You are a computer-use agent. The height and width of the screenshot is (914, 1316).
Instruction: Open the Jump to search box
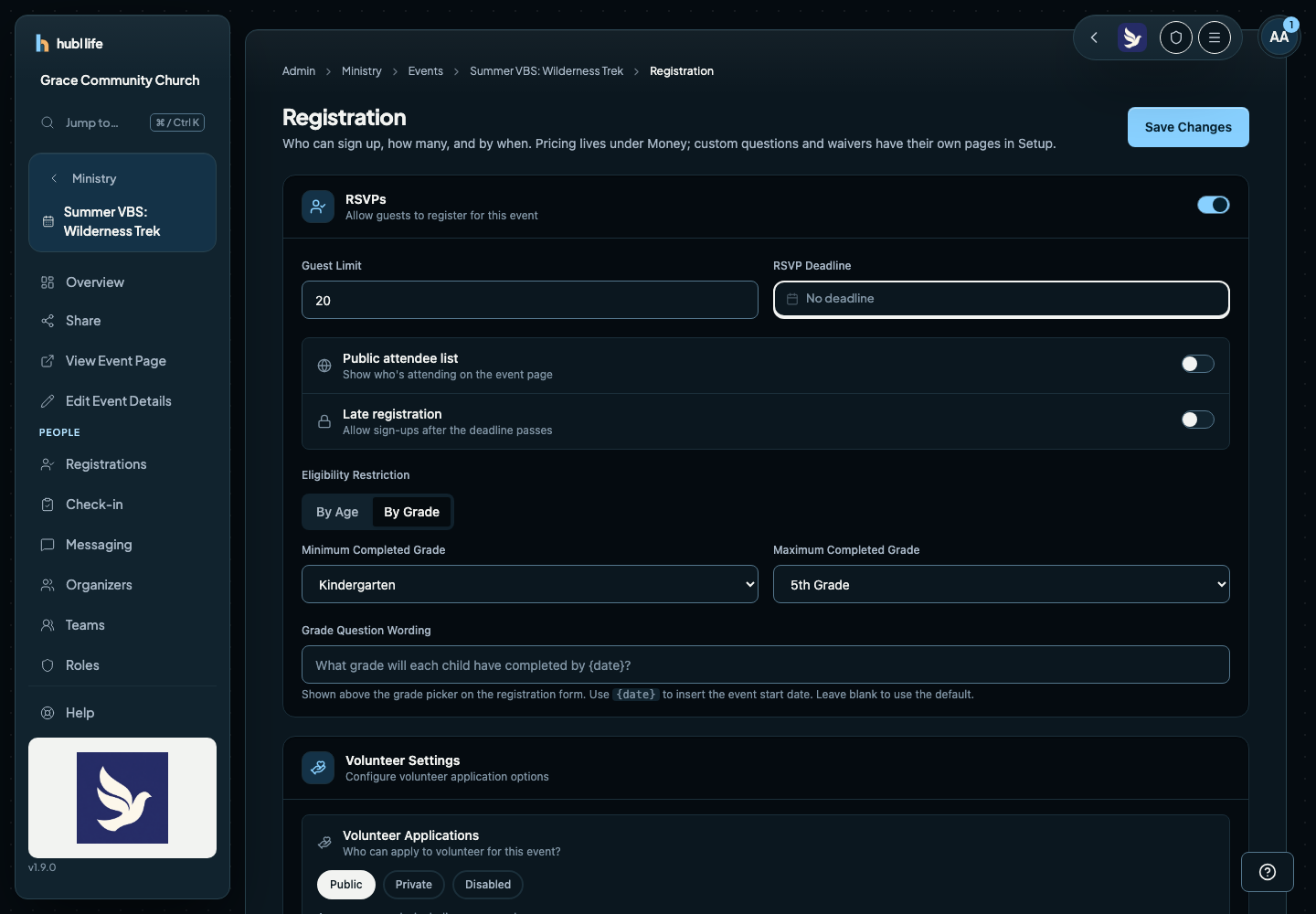122,122
